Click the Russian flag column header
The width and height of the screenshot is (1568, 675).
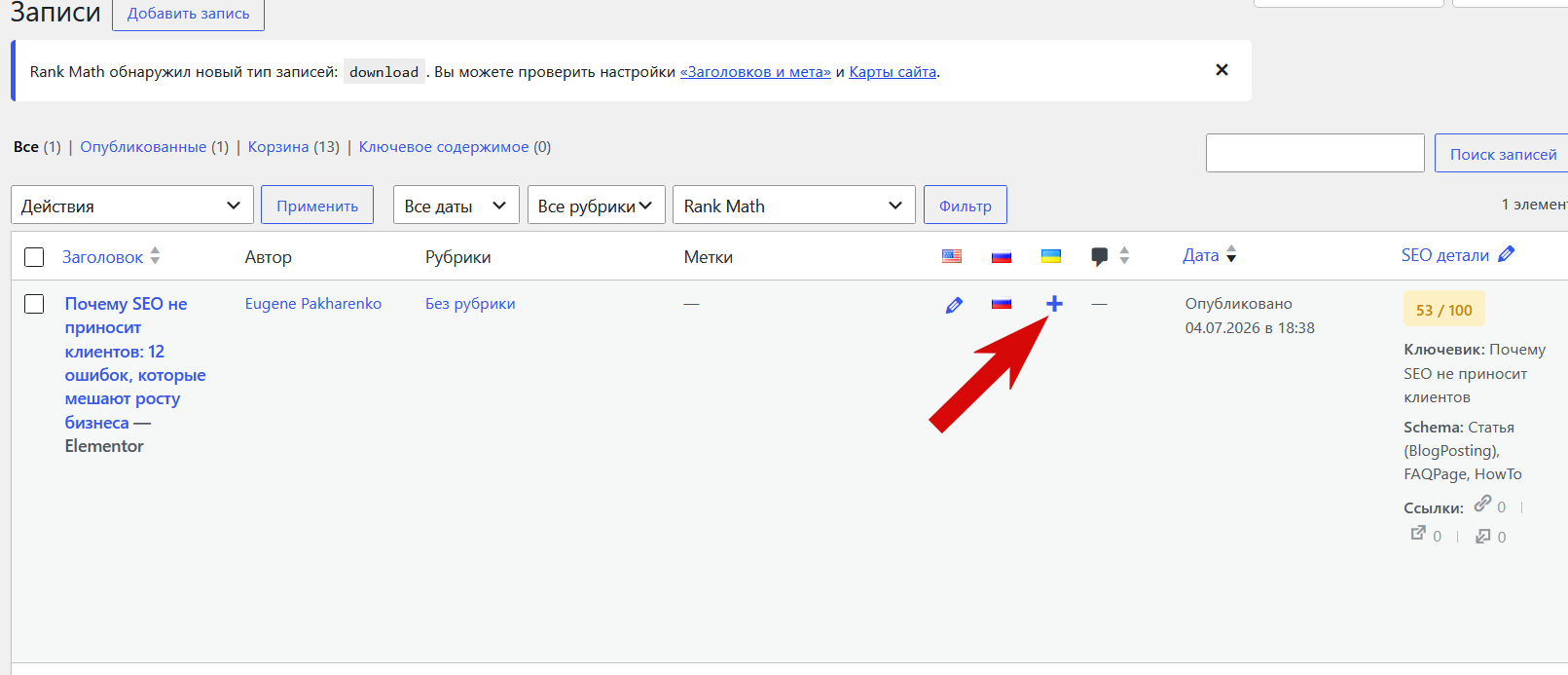pyautogui.click(x=1002, y=256)
